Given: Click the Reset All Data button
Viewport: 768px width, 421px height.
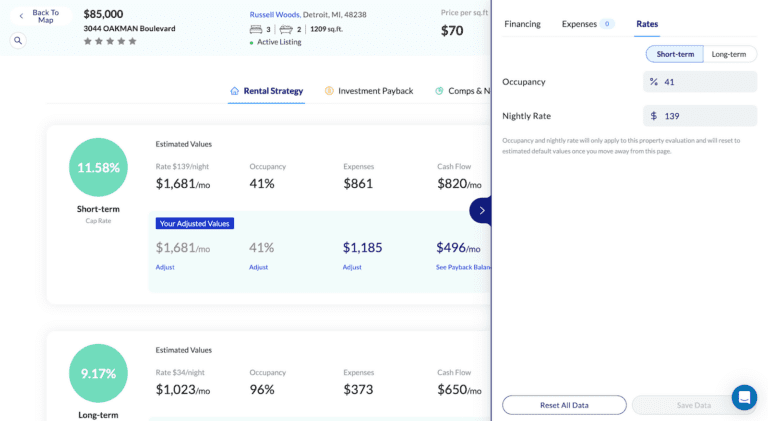Looking at the screenshot, I should click(564, 405).
